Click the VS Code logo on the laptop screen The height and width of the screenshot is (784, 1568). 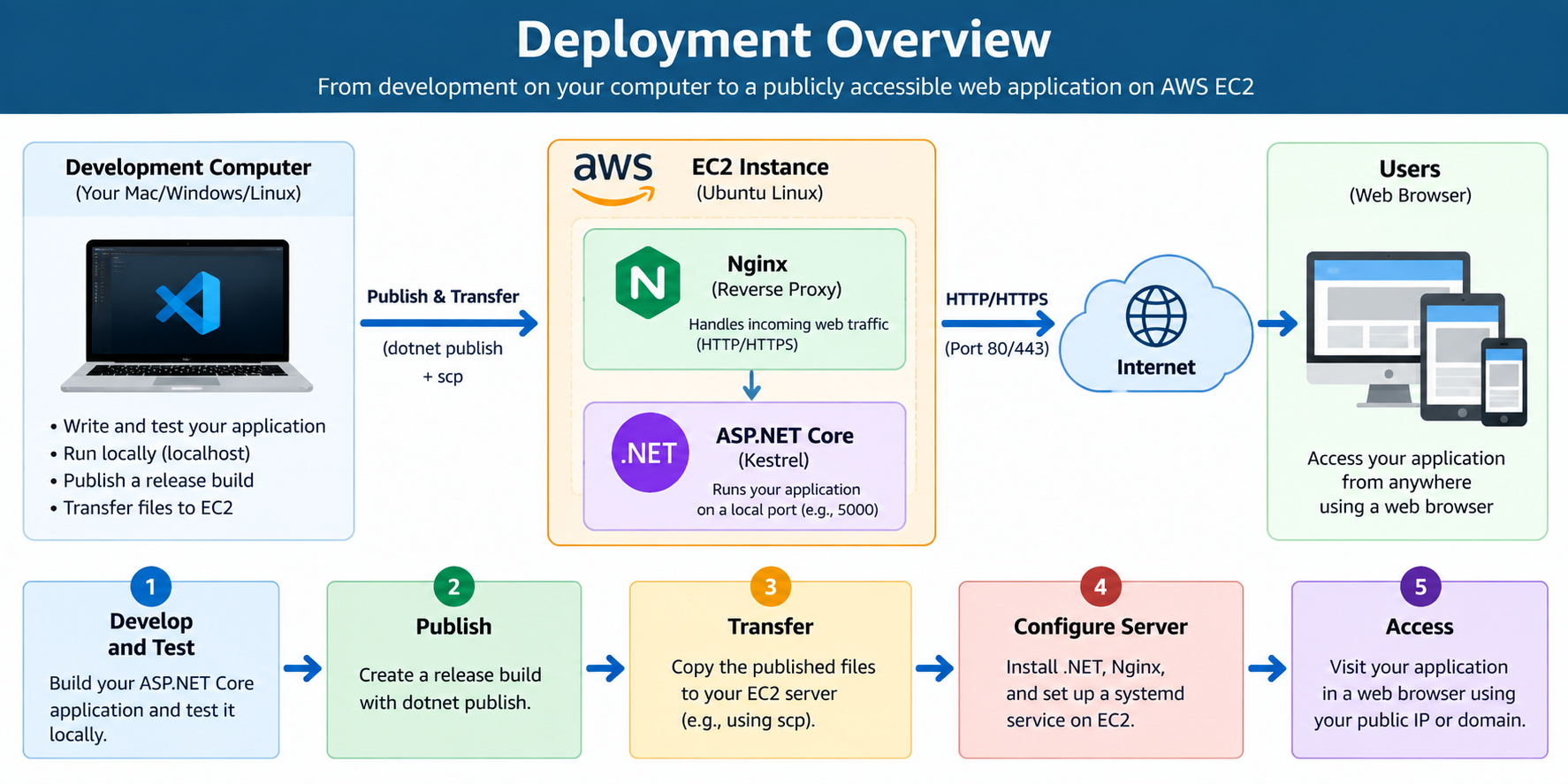[187, 303]
